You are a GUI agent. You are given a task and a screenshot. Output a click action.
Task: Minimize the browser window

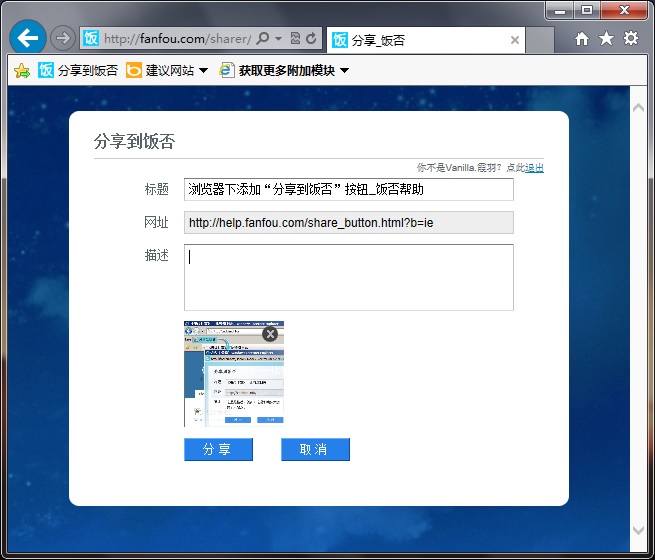560,10
